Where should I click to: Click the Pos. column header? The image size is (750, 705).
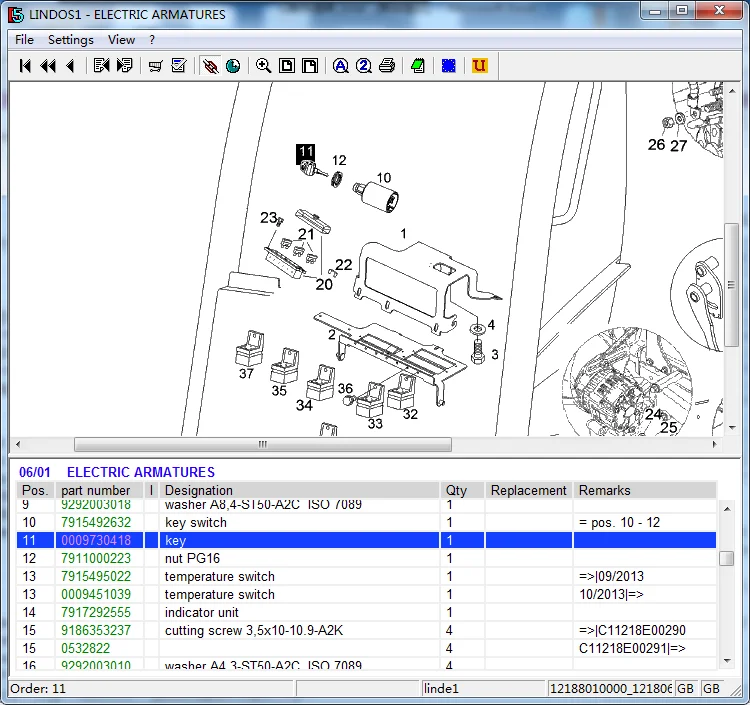point(35,490)
